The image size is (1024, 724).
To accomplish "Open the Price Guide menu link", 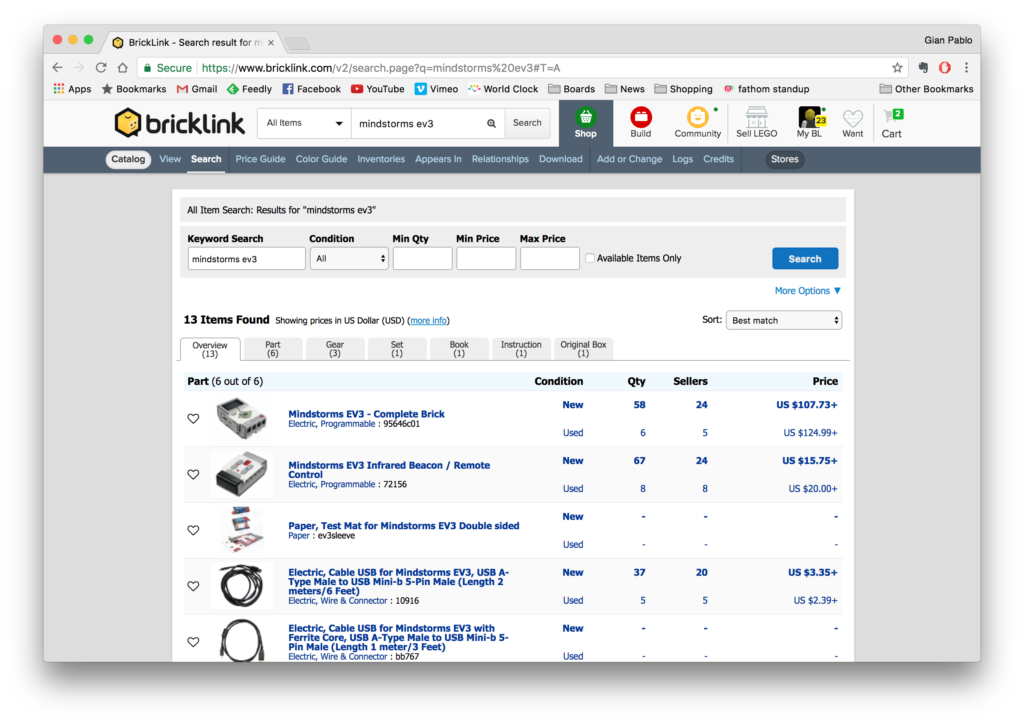I will (260, 159).
